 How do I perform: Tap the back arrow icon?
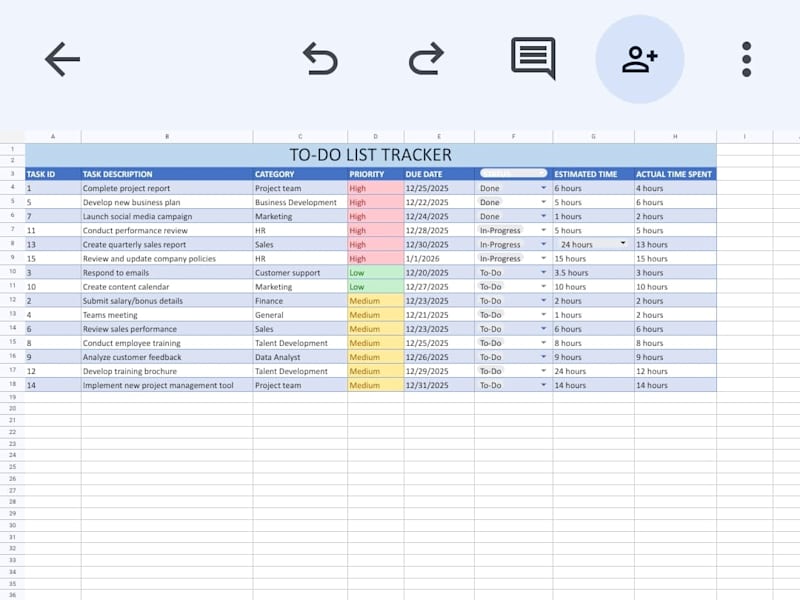tap(62, 59)
